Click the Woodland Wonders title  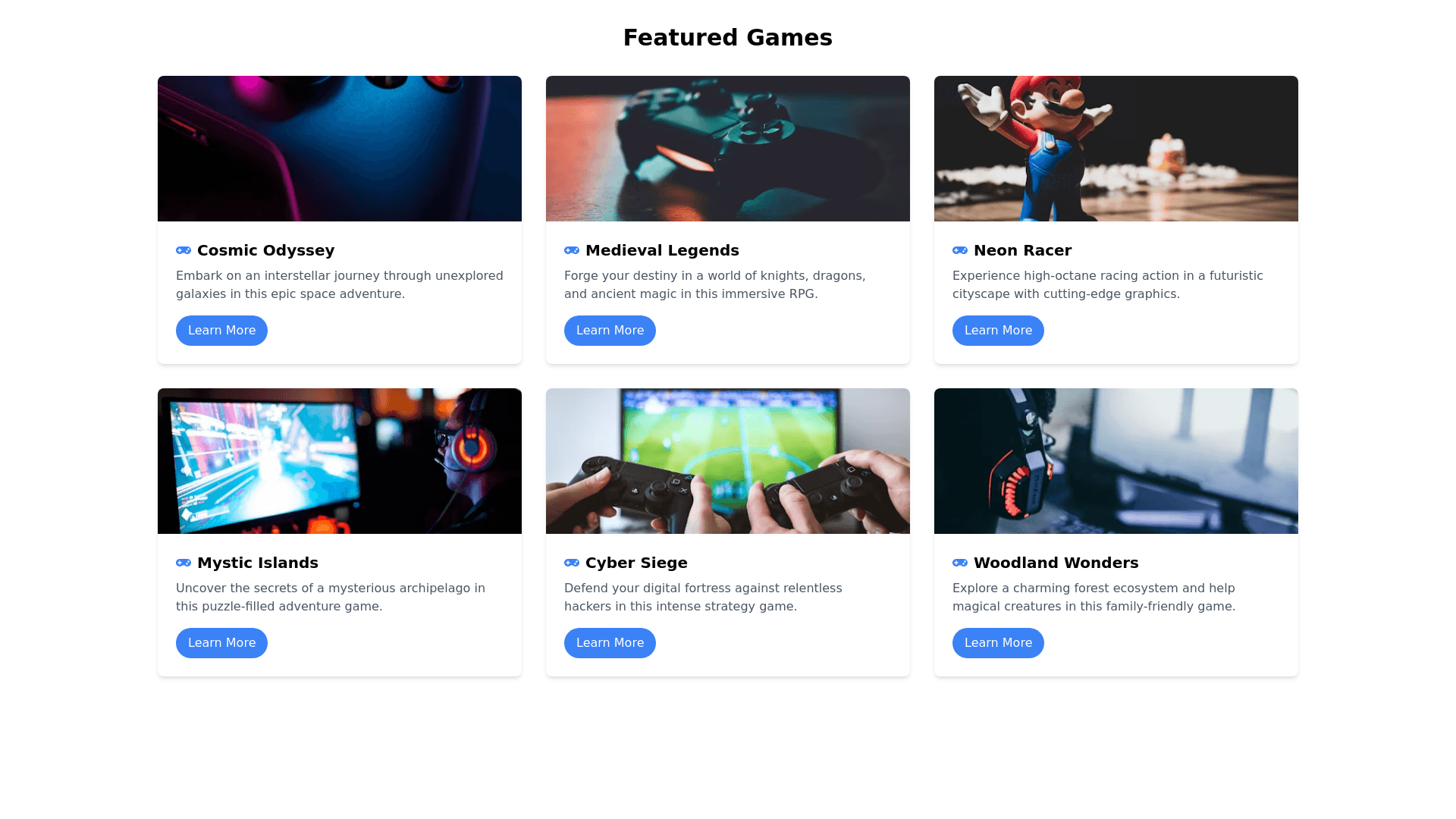(x=1056, y=563)
